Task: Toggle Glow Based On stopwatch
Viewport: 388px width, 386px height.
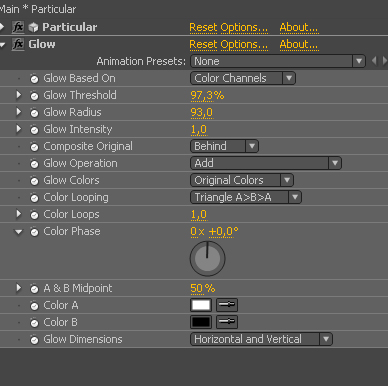Action: pos(34,79)
